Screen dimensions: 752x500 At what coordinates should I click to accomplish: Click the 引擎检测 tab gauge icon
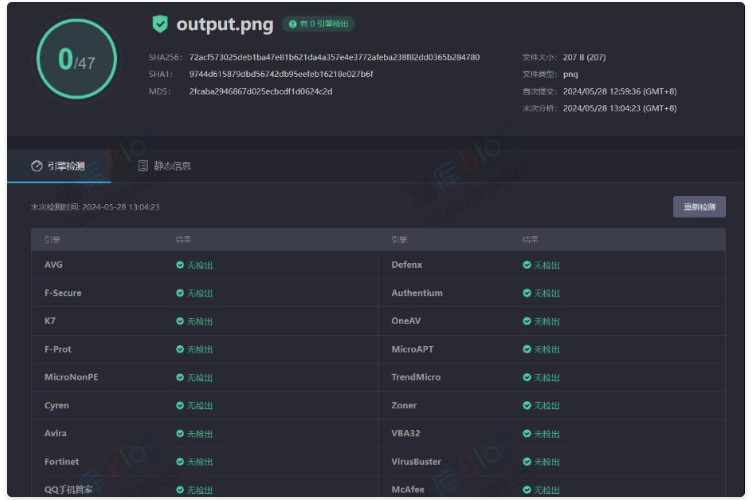click(x=37, y=166)
